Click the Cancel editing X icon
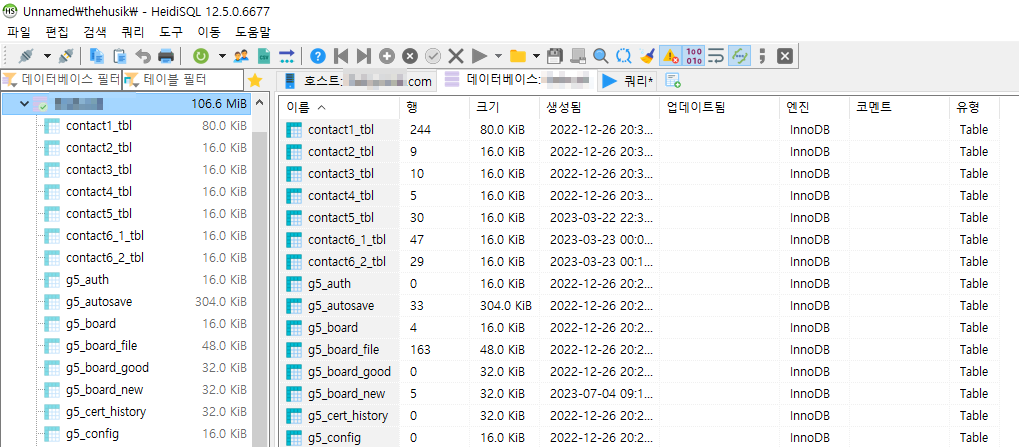This screenshot has width=1019, height=447. point(456,56)
